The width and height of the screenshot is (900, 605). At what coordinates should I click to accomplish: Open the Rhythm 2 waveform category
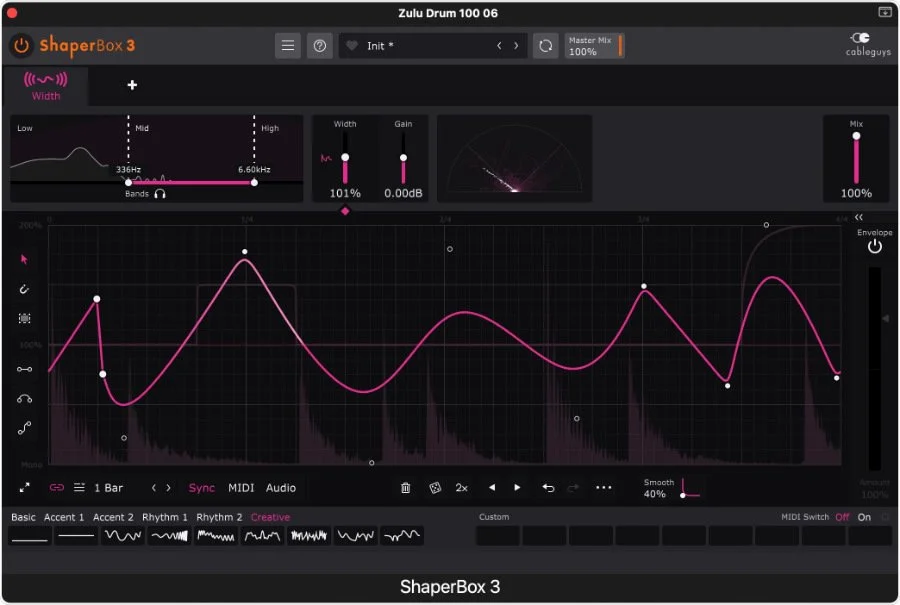coord(219,517)
